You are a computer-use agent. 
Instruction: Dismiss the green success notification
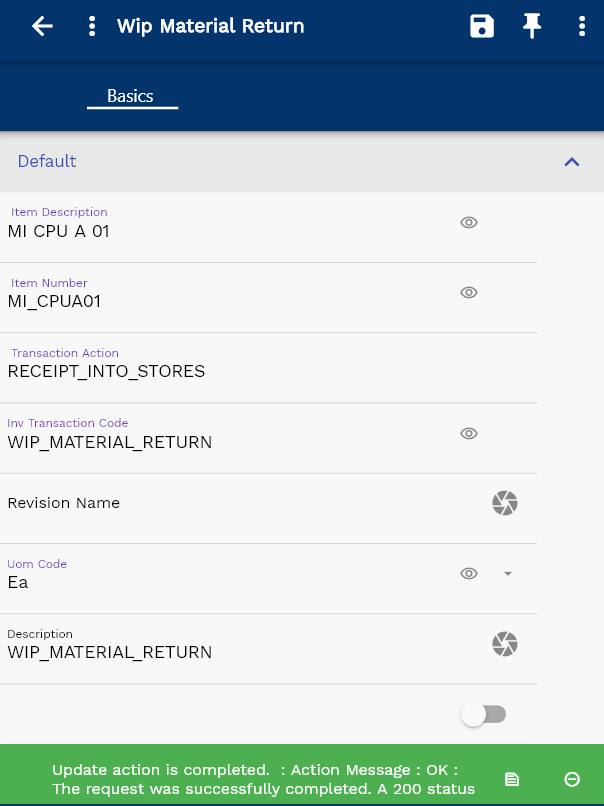[572, 779]
